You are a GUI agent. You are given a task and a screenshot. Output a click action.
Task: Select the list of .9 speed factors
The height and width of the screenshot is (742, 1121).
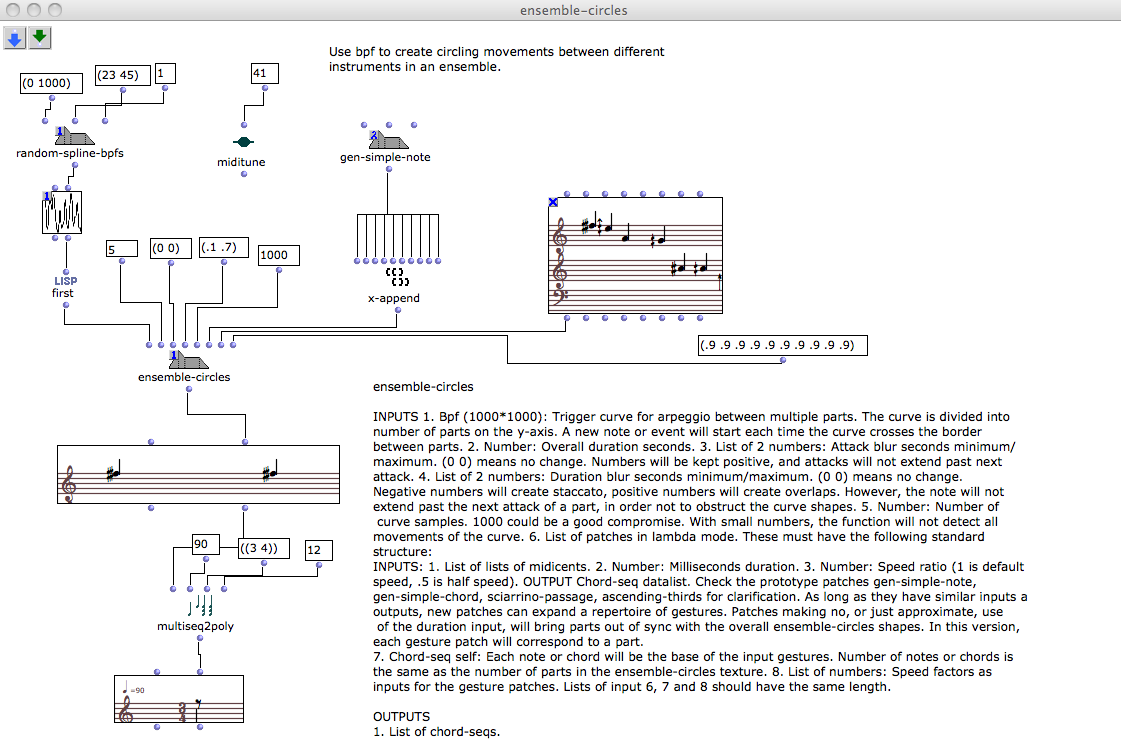click(x=782, y=345)
